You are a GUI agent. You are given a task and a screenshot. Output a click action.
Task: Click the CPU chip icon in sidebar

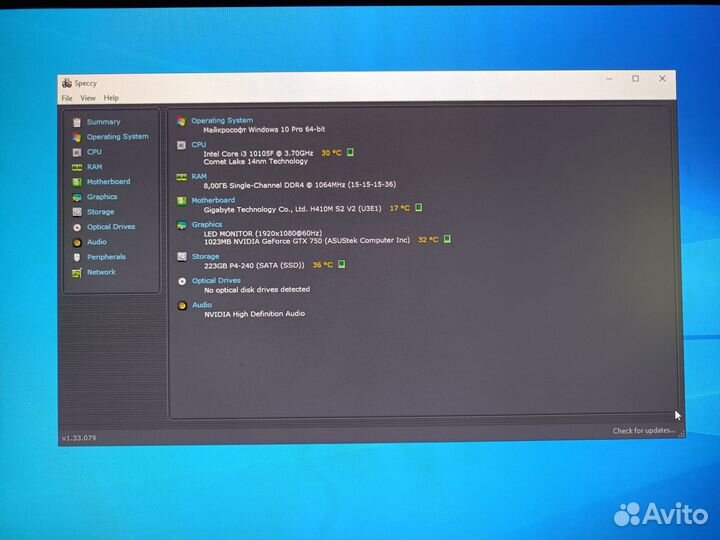(x=77, y=152)
